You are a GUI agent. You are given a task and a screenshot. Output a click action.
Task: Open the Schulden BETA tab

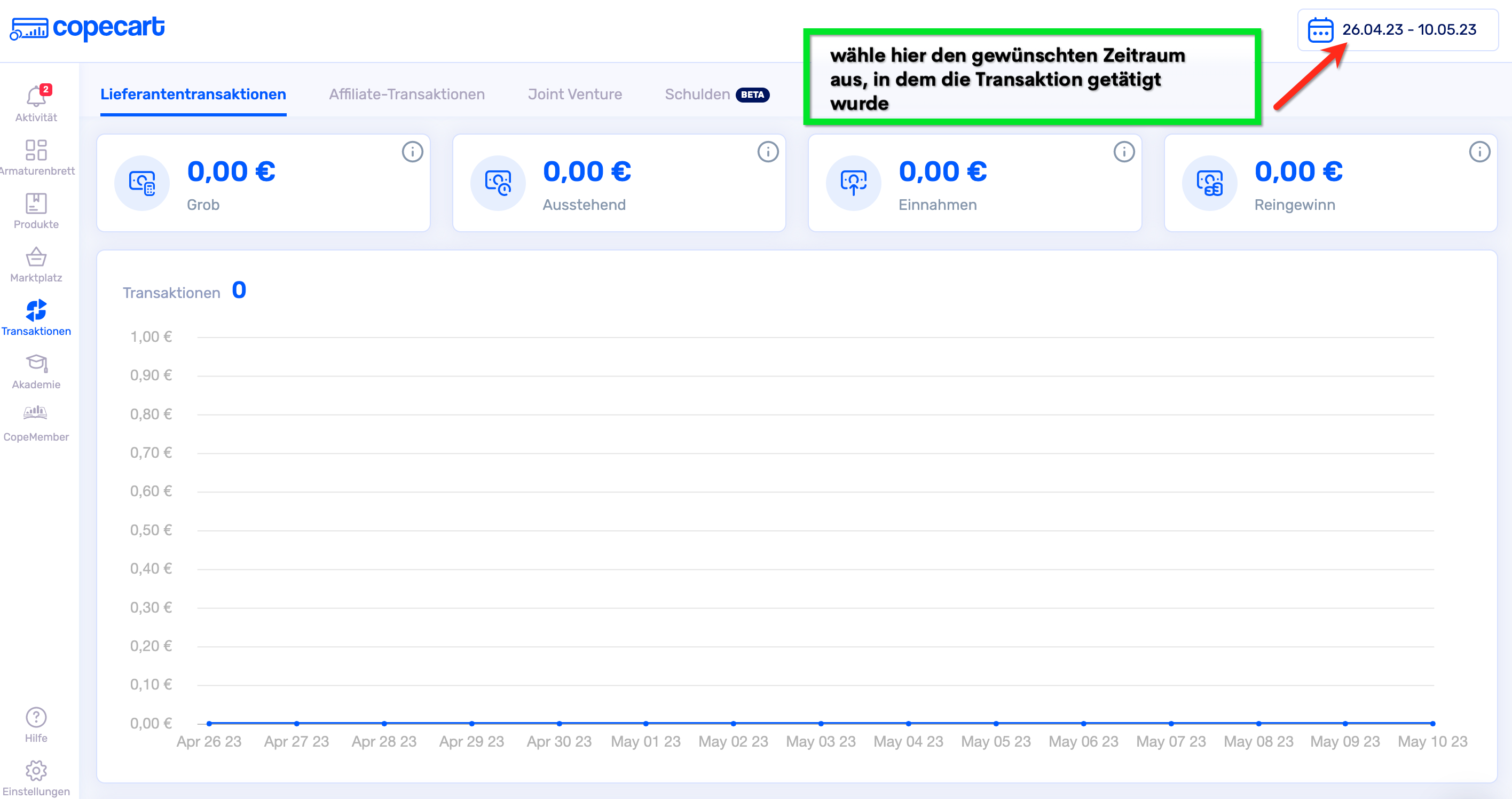(716, 95)
